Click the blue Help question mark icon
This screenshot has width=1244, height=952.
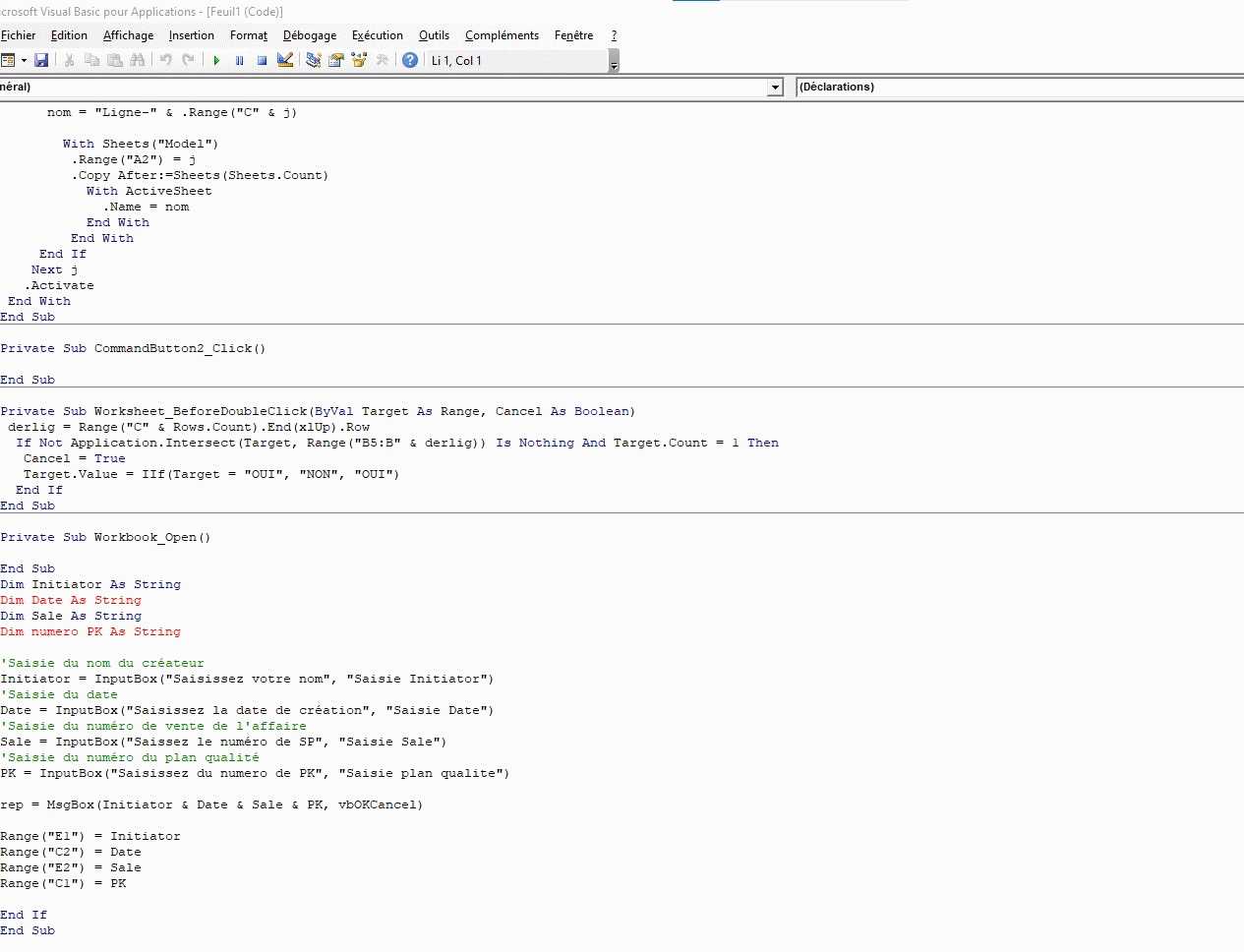(410, 61)
